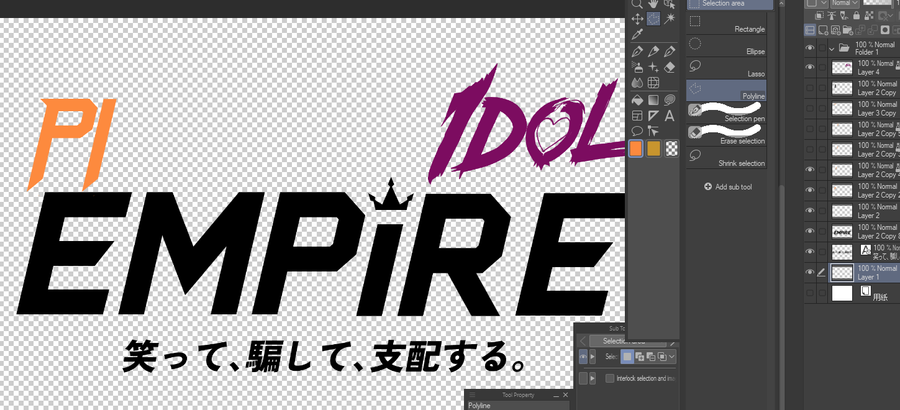Viewport: 900px width, 410px height.
Task: Expand selection mode options chevron
Action: click(673, 357)
